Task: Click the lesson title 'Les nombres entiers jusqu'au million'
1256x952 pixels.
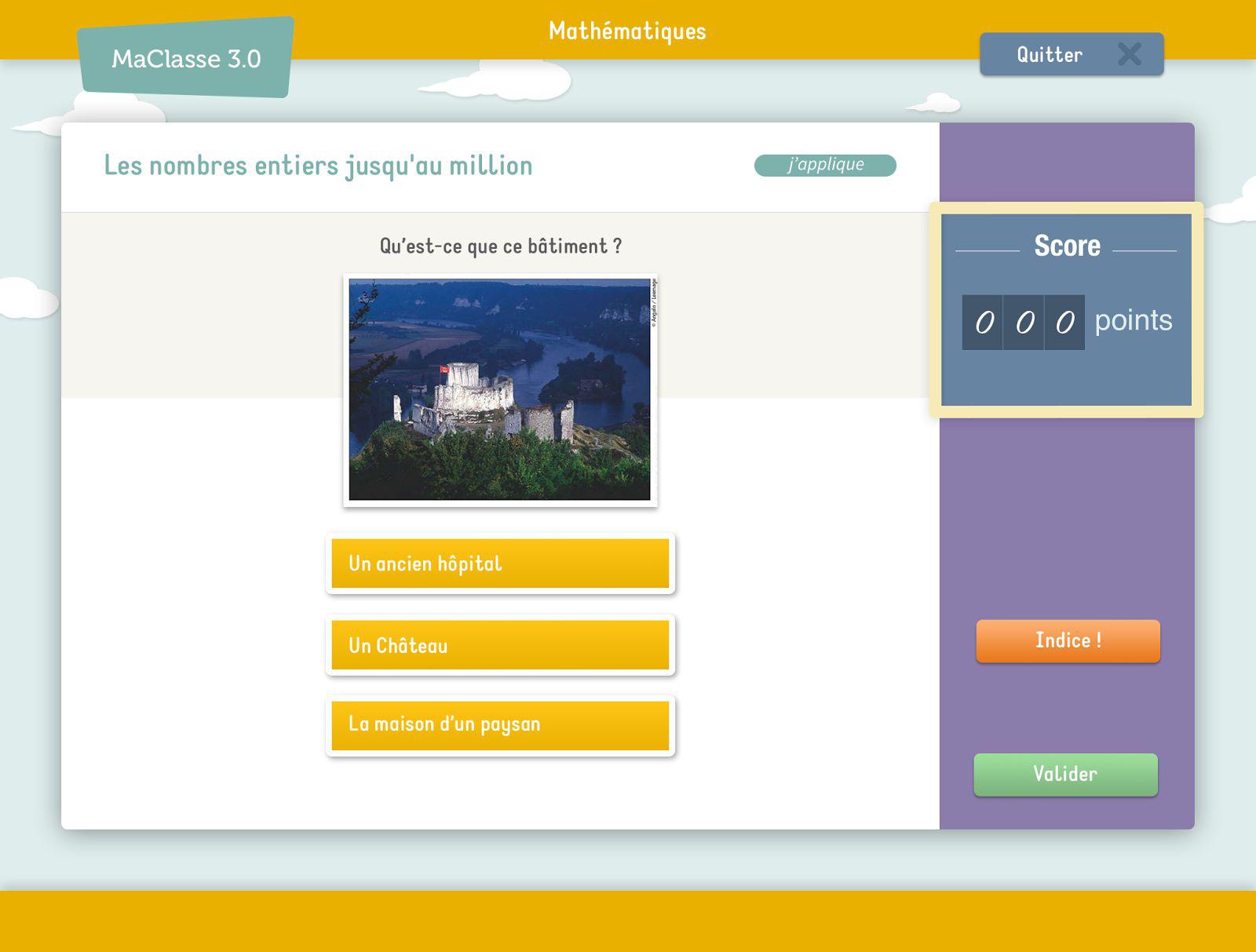Action: (318, 166)
